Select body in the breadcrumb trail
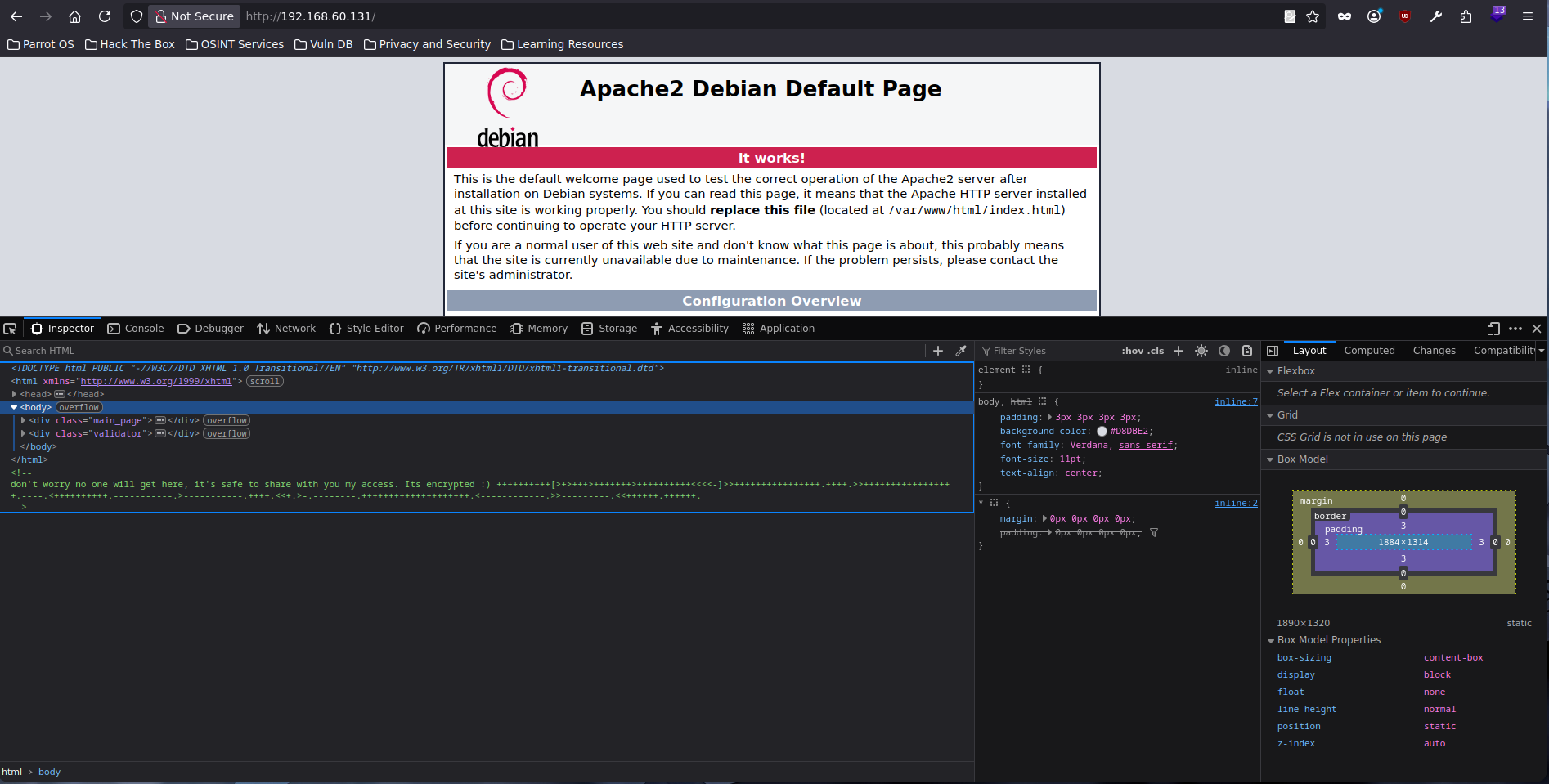The image size is (1549, 784). (49, 772)
